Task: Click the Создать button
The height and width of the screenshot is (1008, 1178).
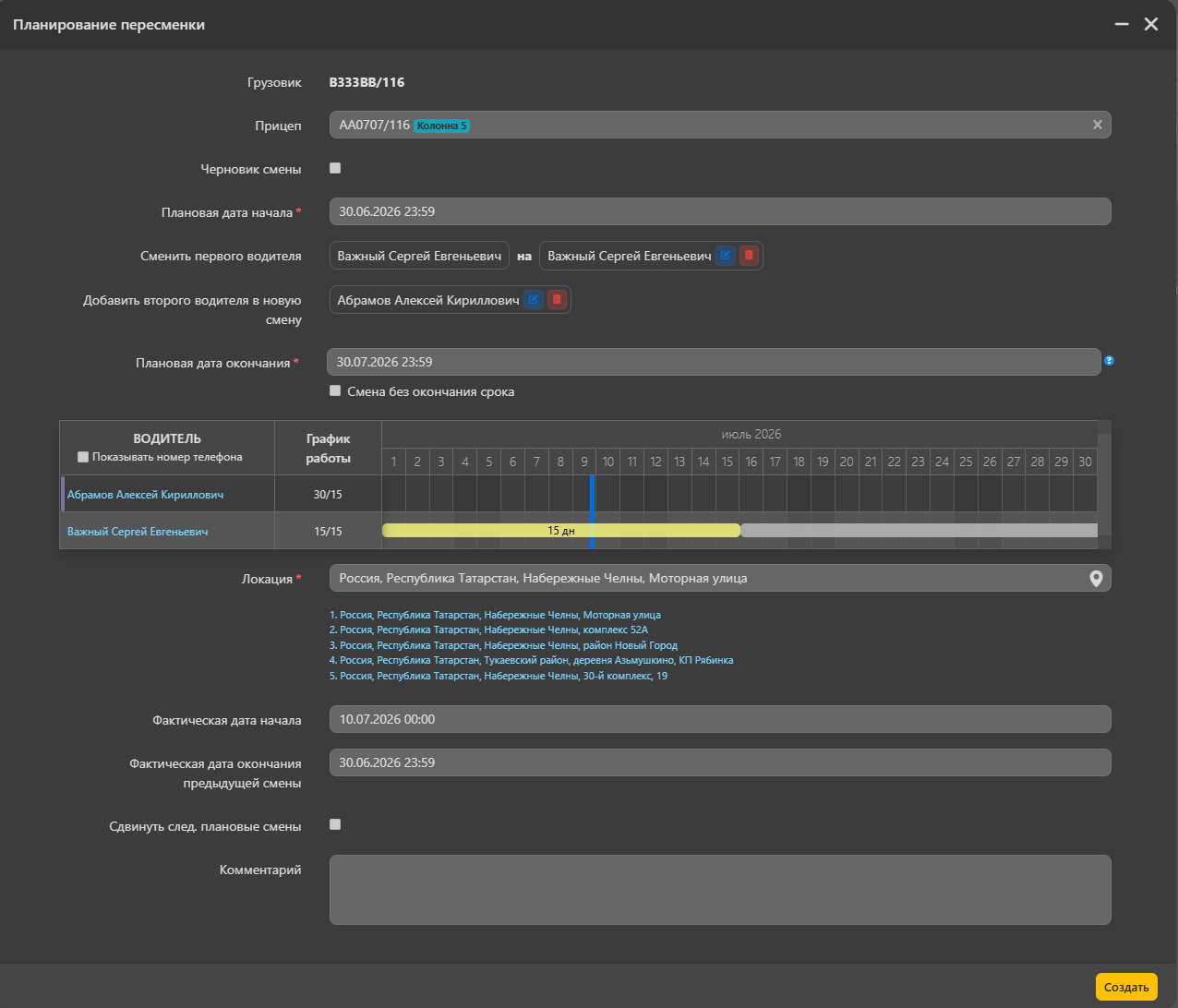Action: (x=1126, y=987)
